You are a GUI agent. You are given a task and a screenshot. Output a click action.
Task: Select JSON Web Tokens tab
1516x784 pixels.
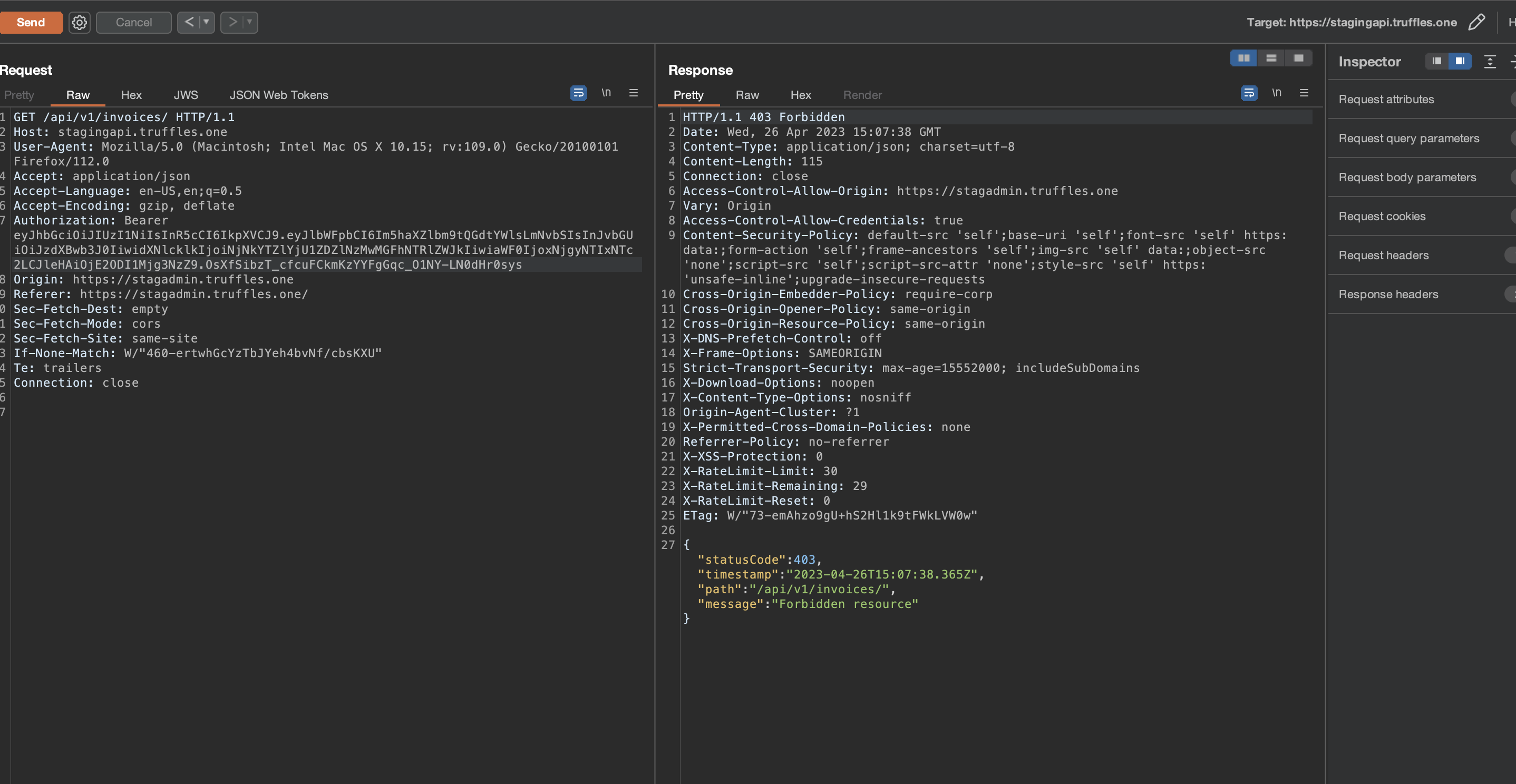[x=278, y=94]
